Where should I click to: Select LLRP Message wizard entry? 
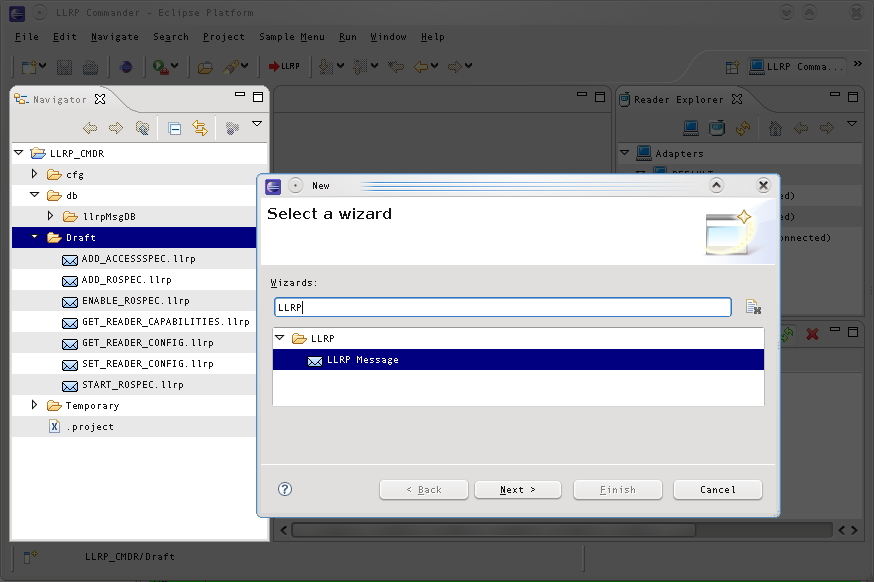[x=518, y=360]
